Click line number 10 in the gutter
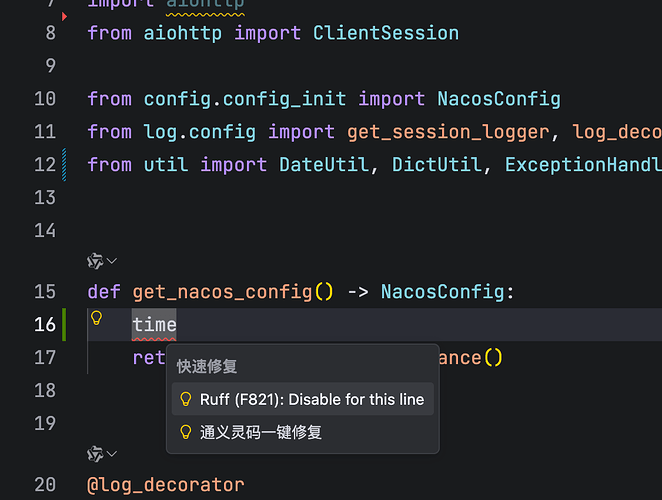The height and width of the screenshot is (500, 662). (x=45, y=99)
